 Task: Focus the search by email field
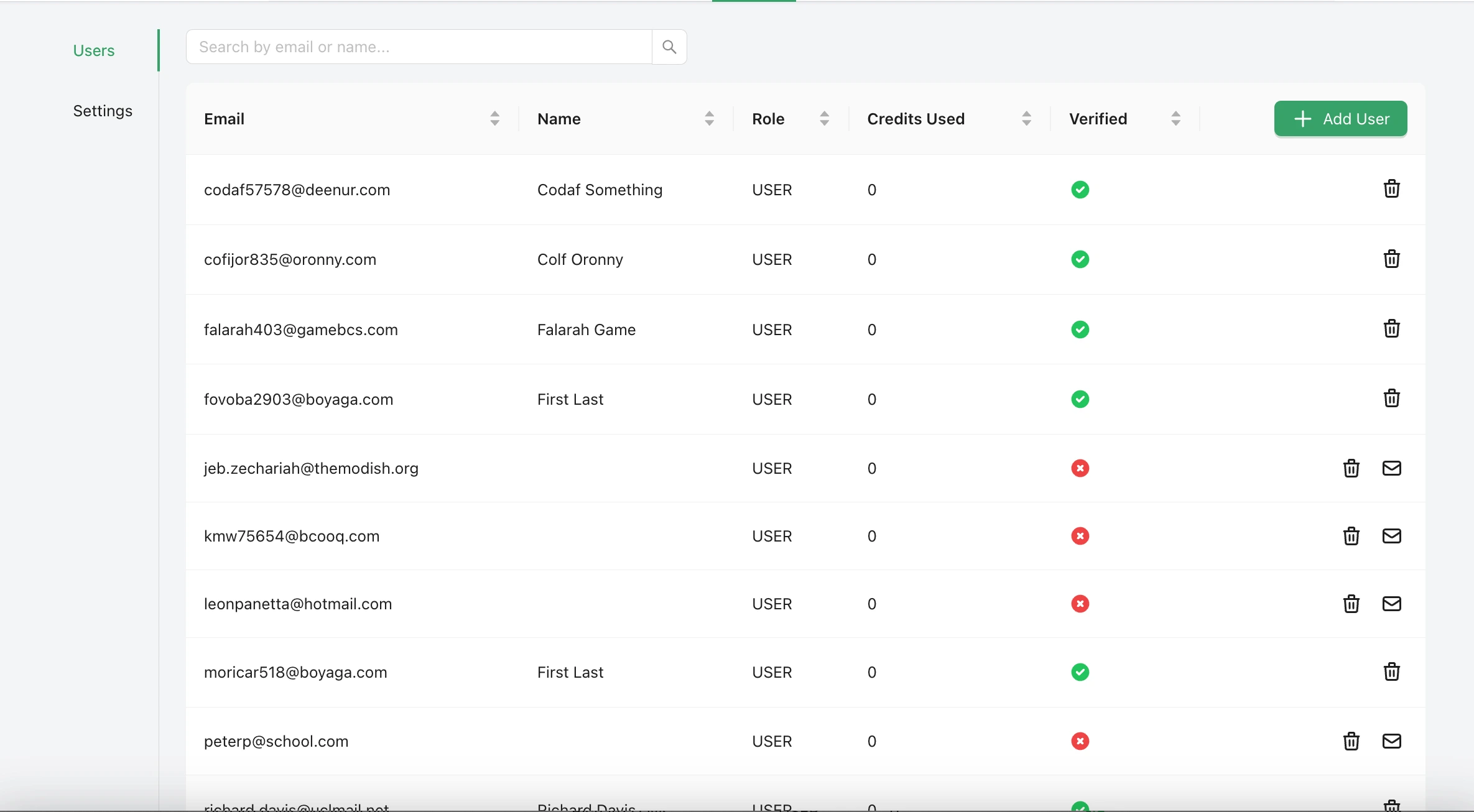tap(419, 47)
